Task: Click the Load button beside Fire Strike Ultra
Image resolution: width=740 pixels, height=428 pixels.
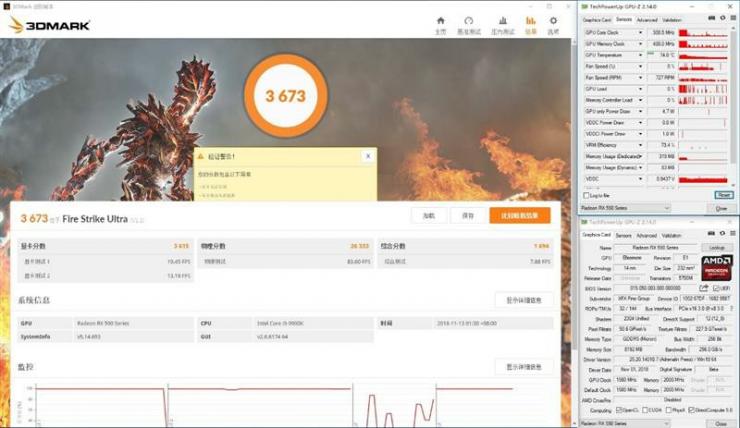Action: tap(429, 216)
